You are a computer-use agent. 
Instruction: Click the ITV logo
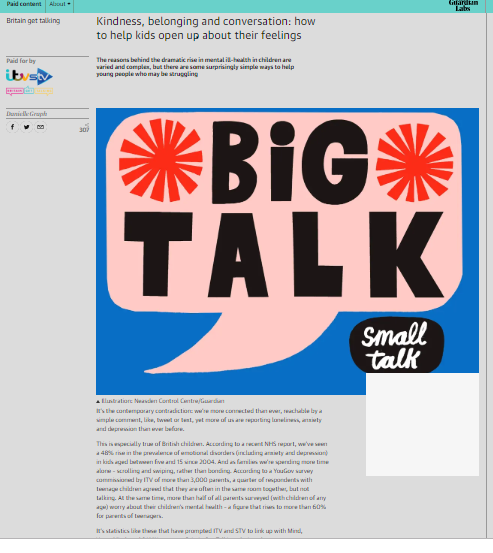click(17, 75)
